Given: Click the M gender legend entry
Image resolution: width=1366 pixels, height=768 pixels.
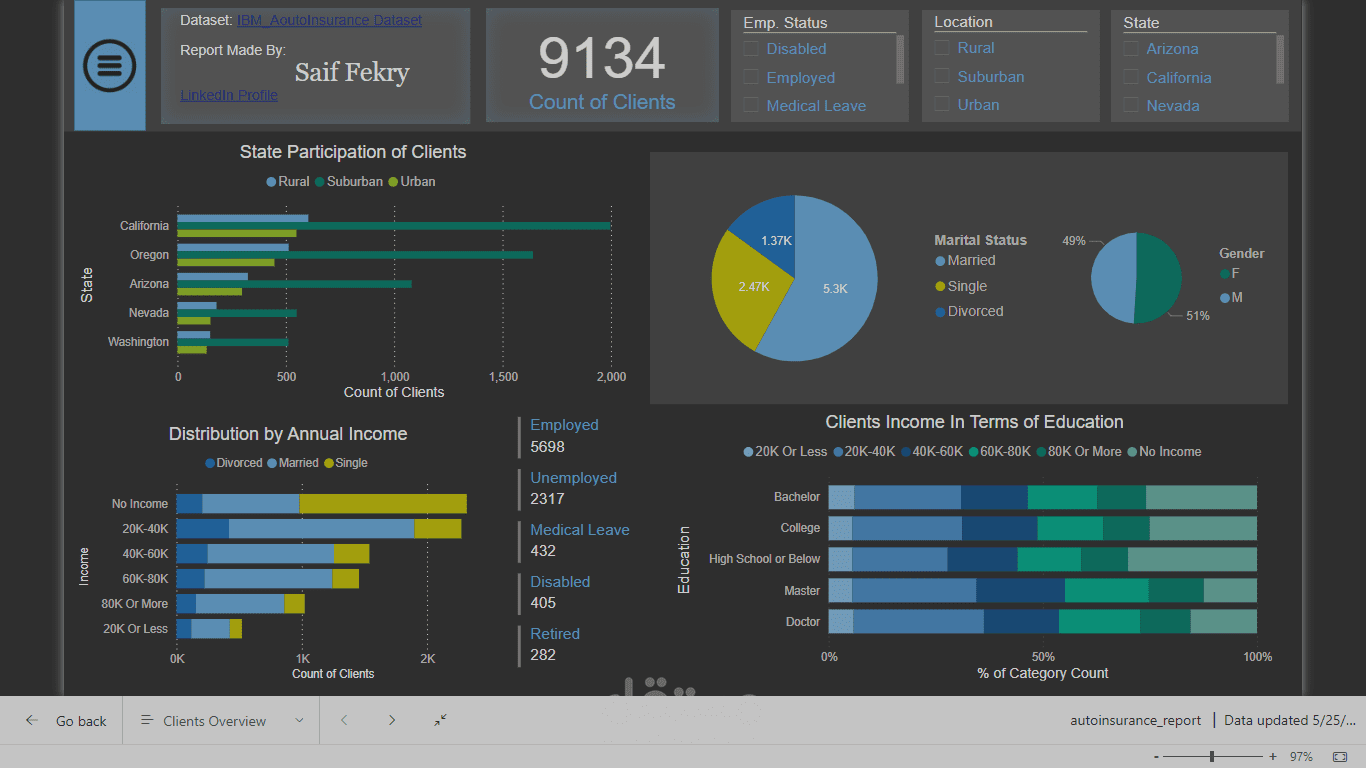Looking at the screenshot, I should pos(1230,297).
